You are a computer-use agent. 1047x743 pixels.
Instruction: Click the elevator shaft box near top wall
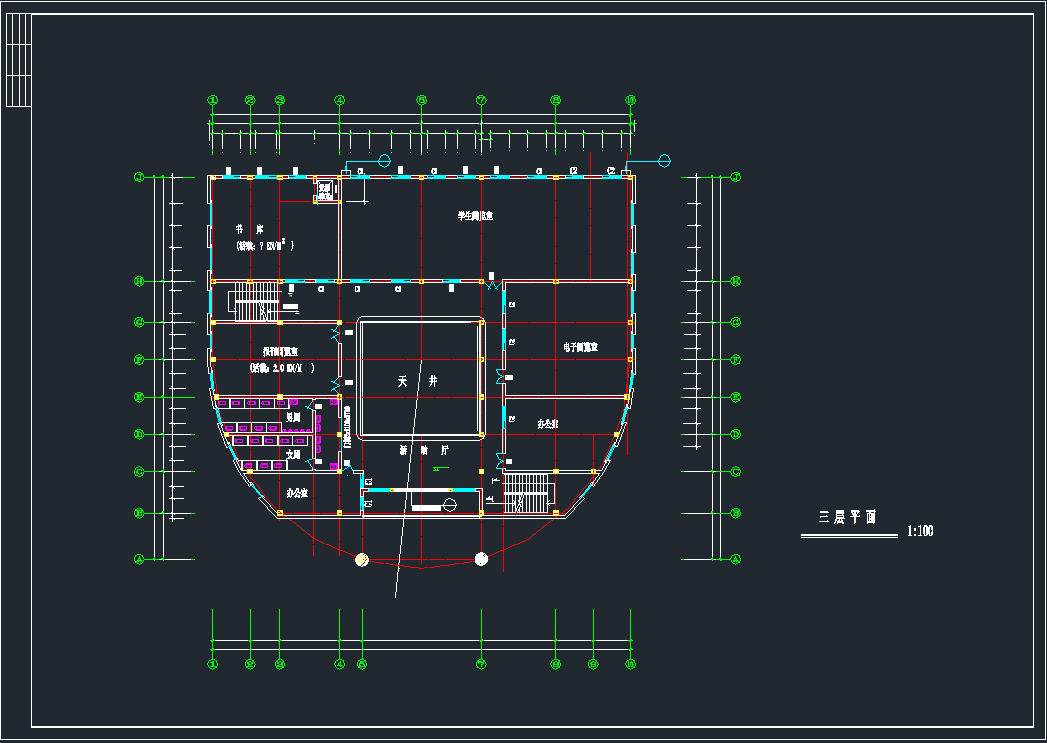click(324, 190)
